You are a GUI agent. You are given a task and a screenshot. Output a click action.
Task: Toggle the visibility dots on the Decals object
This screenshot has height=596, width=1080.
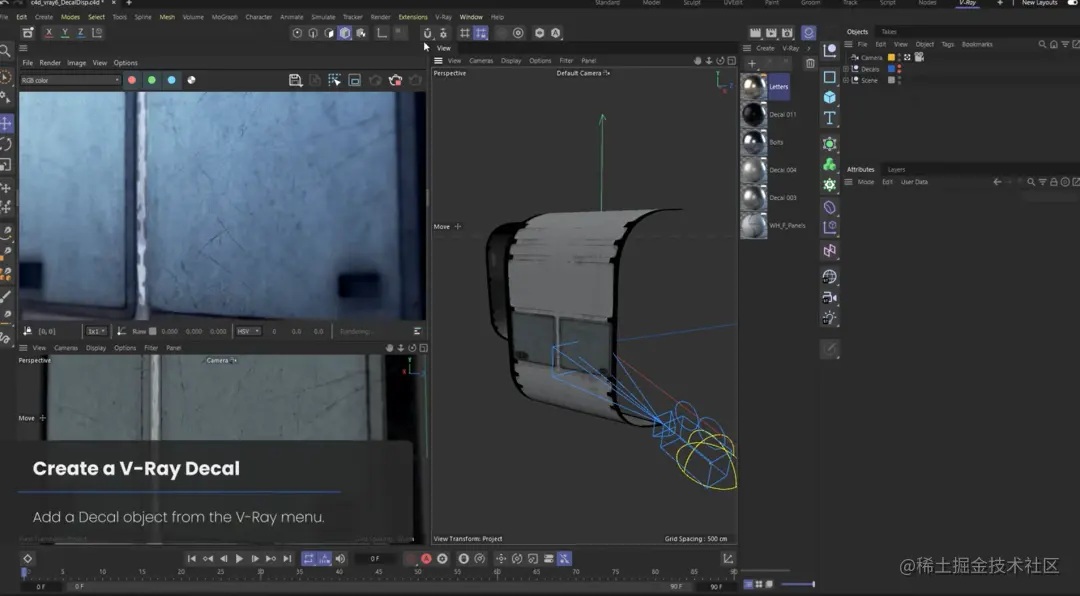click(x=901, y=69)
